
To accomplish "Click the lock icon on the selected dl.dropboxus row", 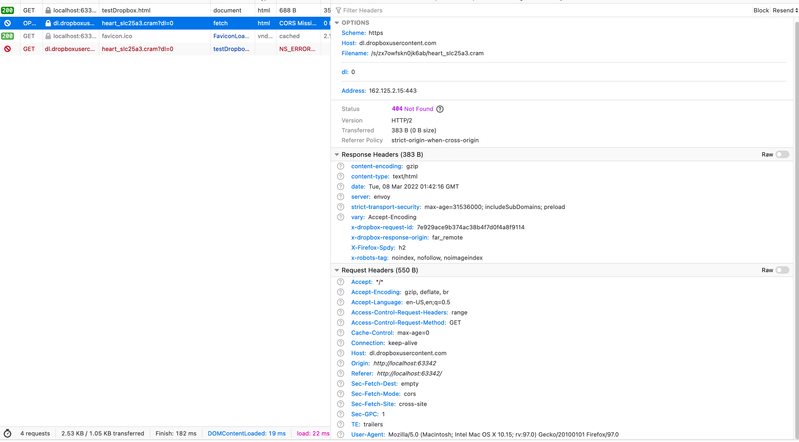I will 48,23.
